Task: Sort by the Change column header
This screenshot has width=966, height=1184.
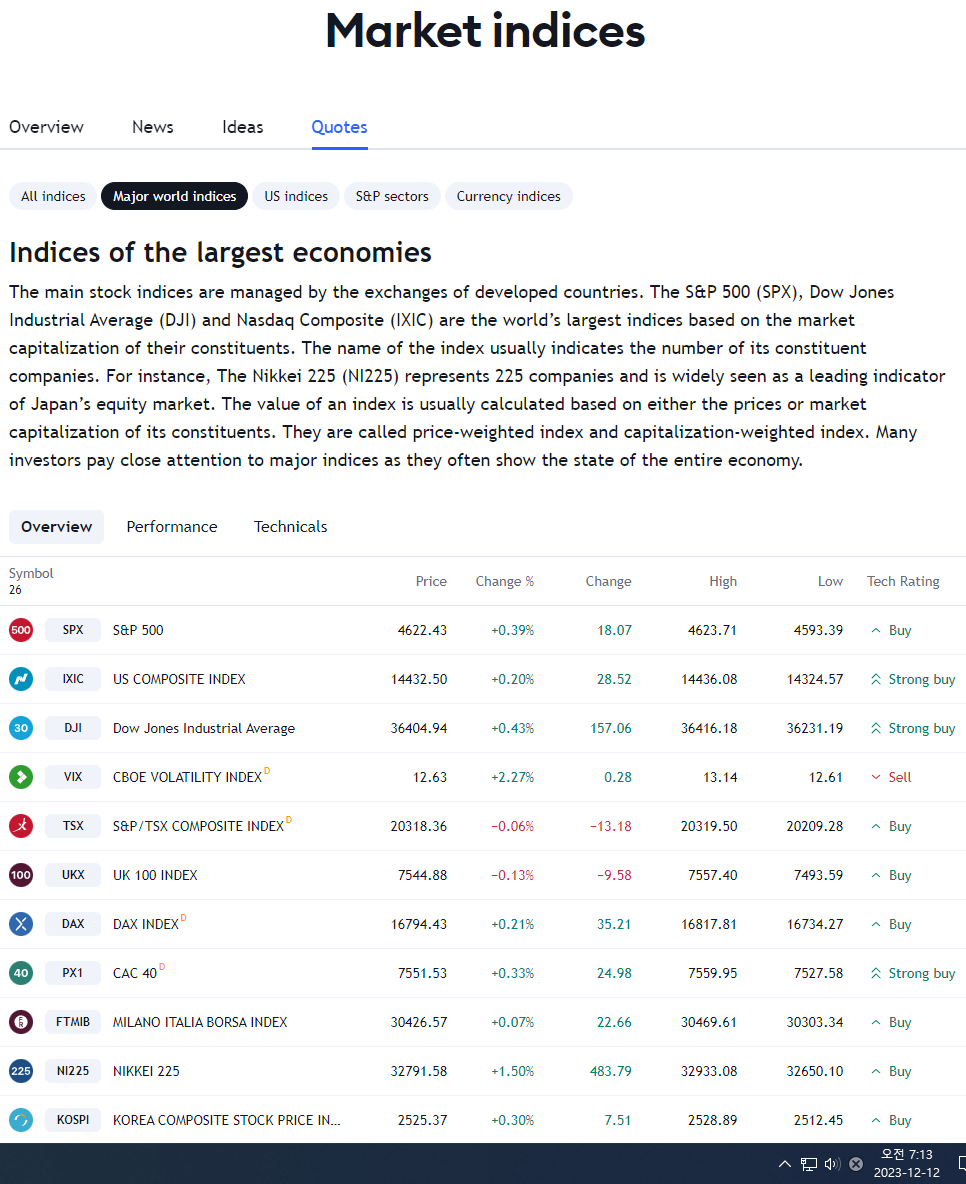Action: pyautogui.click(x=608, y=581)
